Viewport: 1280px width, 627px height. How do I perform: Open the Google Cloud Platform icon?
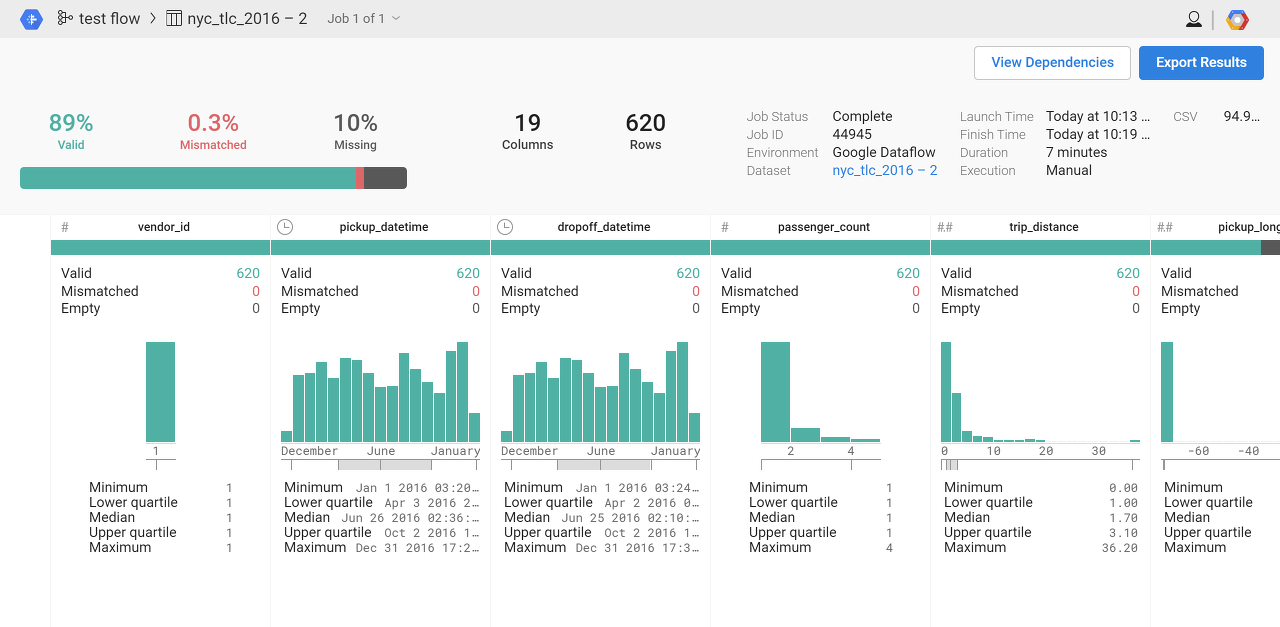[1238, 19]
